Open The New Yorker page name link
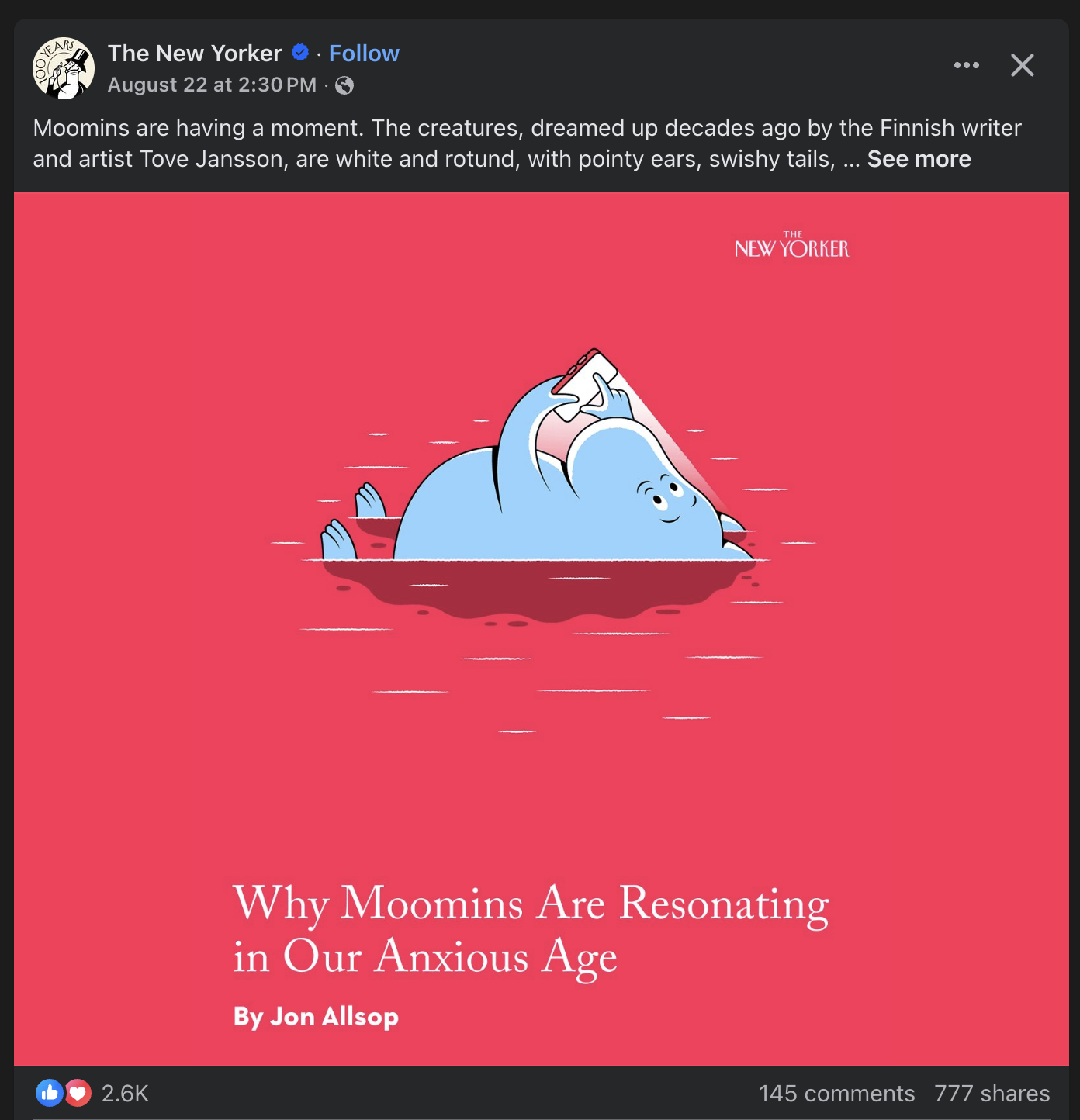The height and width of the screenshot is (1120, 1080). (195, 54)
